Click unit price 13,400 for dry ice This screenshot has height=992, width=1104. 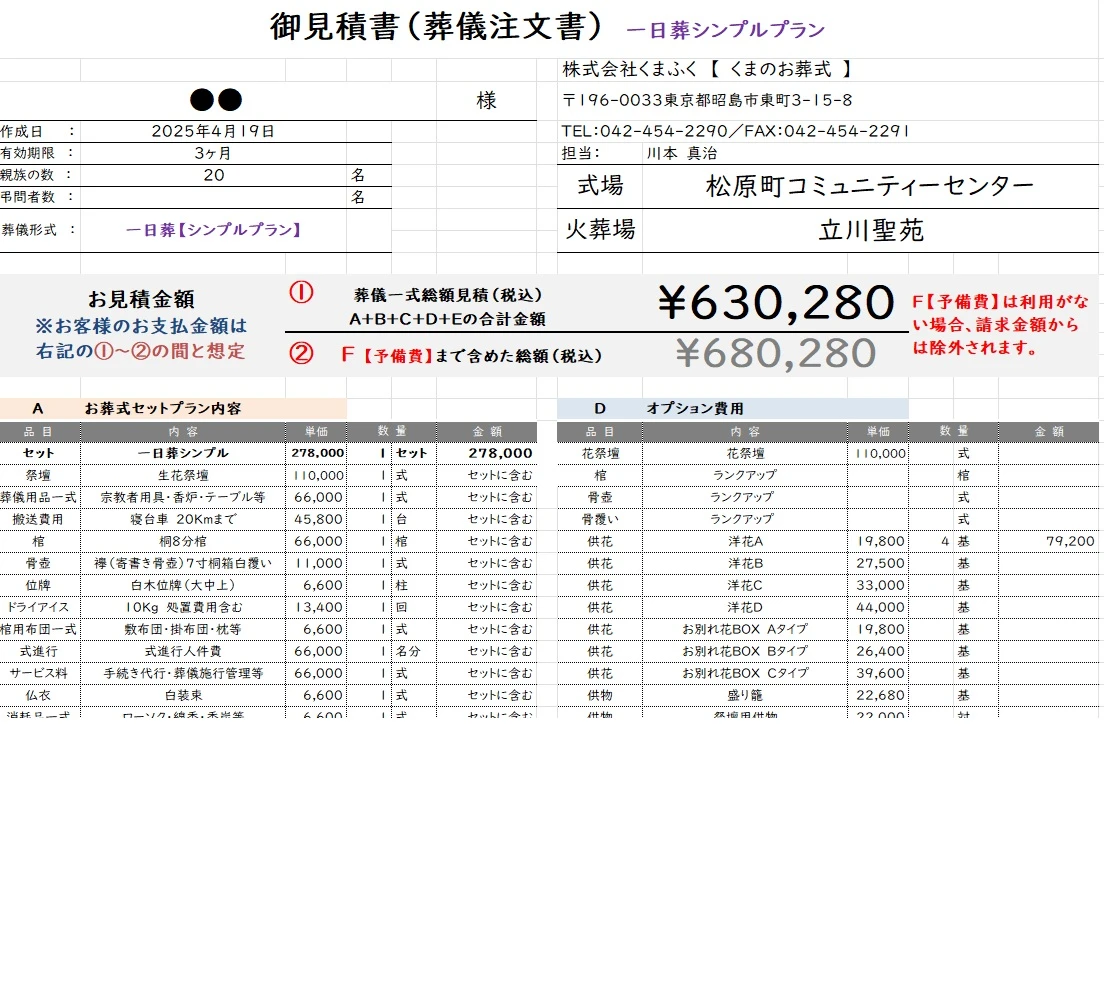pos(318,607)
